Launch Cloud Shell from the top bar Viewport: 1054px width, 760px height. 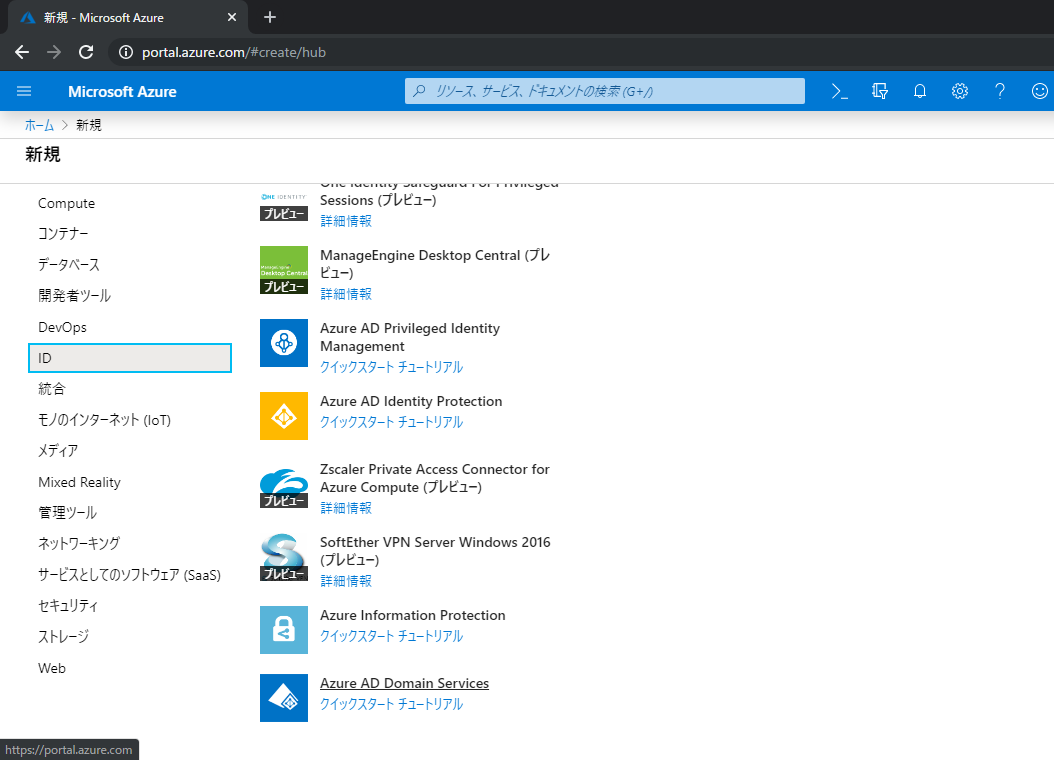840,91
